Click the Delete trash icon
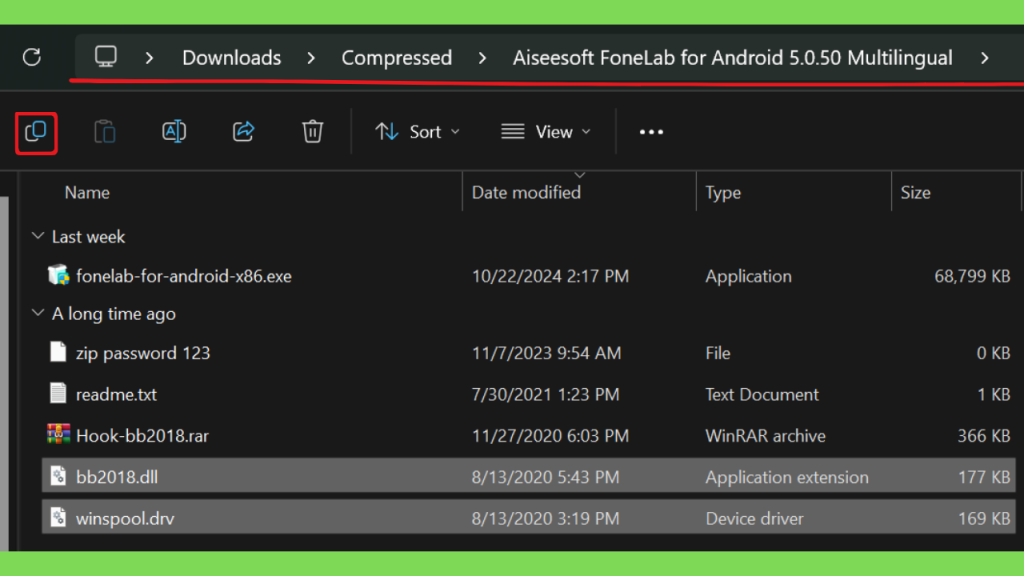 coord(313,132)
